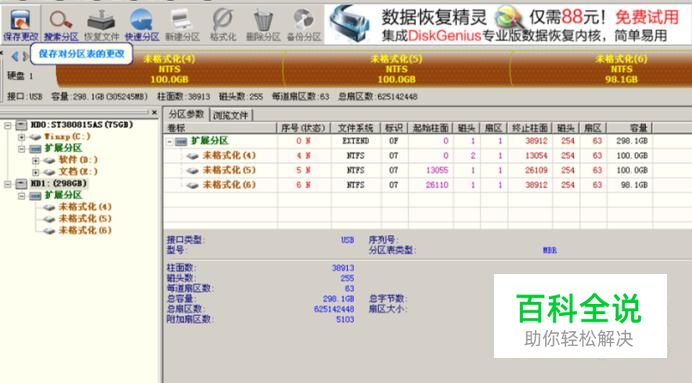Open the 数据恢复精灵 advertisement banner
The width and height of the screenshot is (692, 383).
click(508, 24)
